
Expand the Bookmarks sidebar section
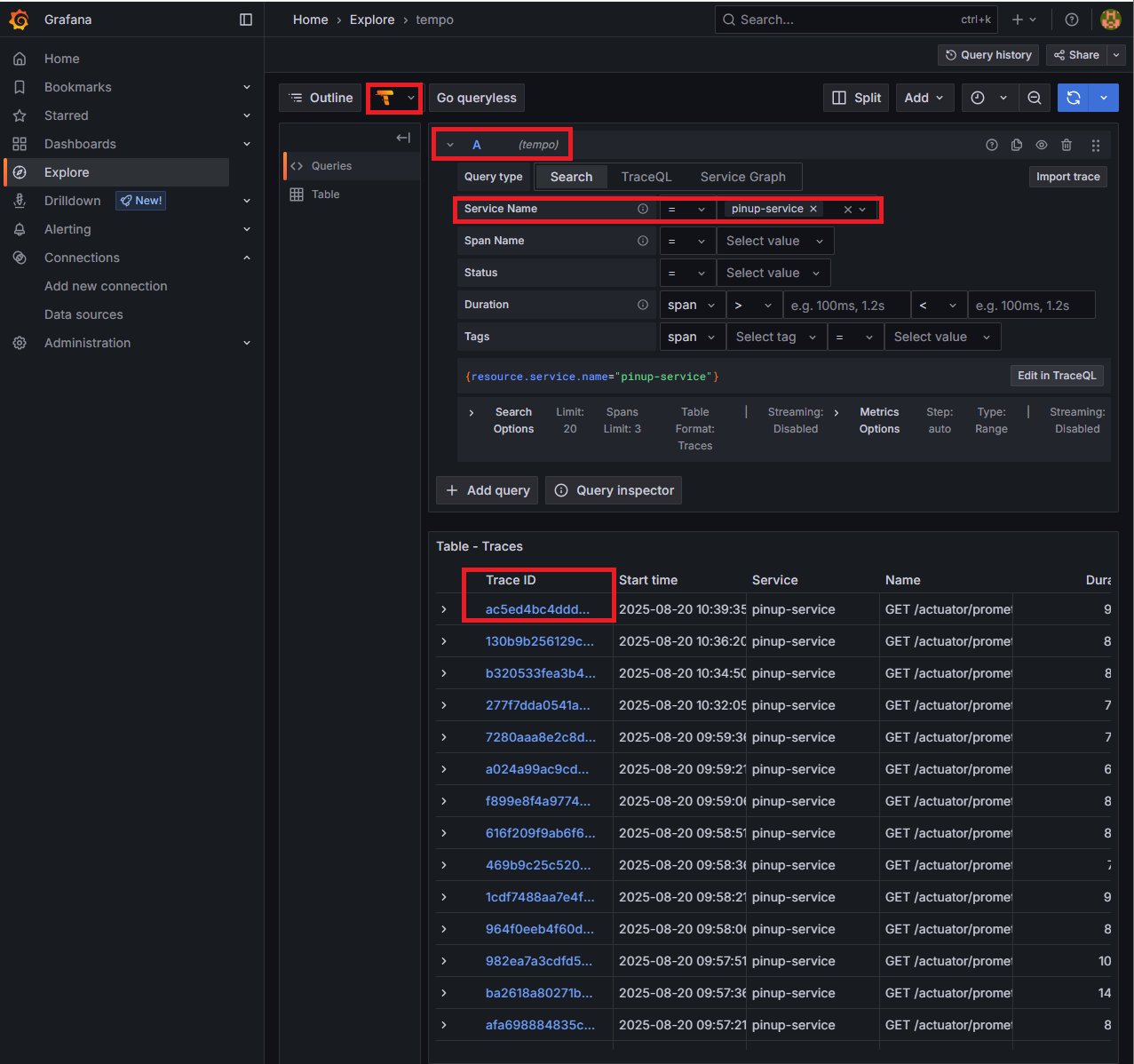[247, 87]
